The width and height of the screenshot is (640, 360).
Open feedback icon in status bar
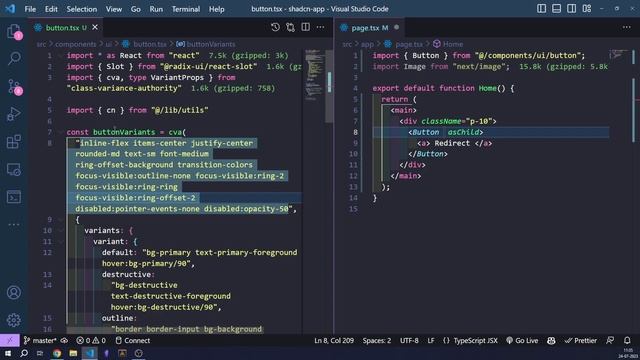[x=610, y=340]
